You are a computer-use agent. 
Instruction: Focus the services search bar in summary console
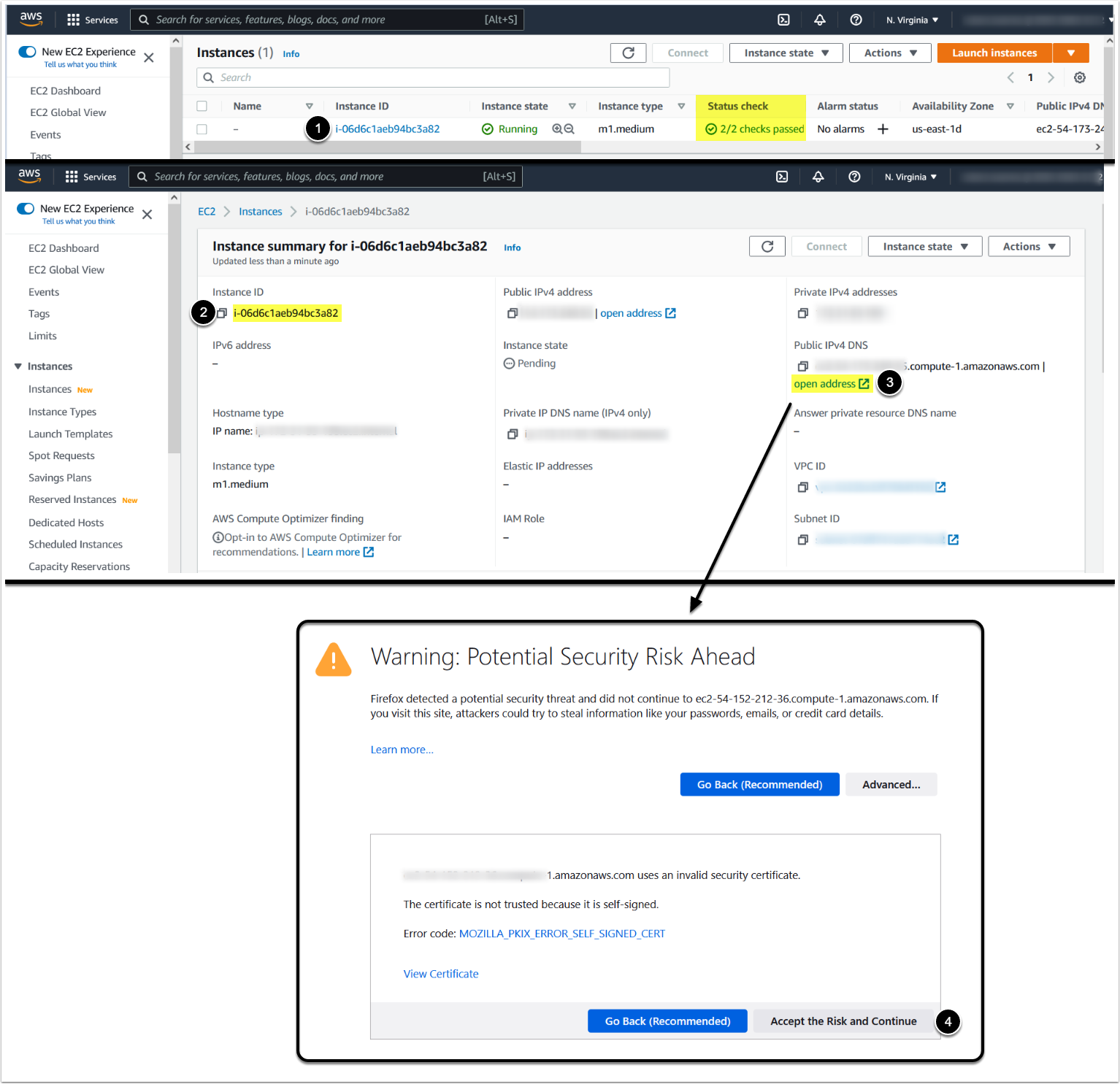(x=326, y=177)
